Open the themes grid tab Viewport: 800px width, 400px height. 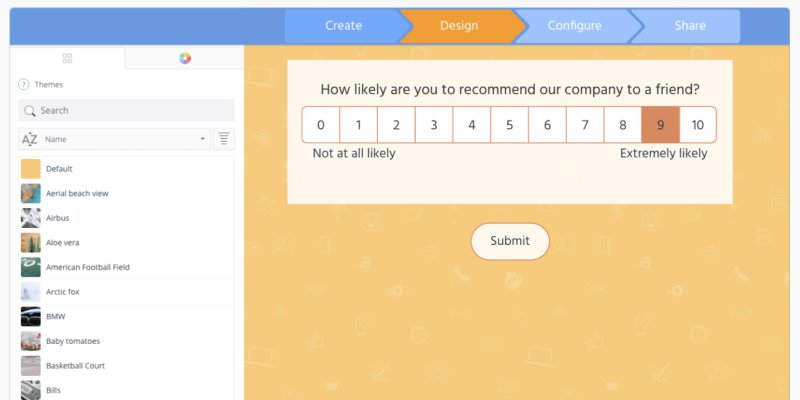coord(67,59)
